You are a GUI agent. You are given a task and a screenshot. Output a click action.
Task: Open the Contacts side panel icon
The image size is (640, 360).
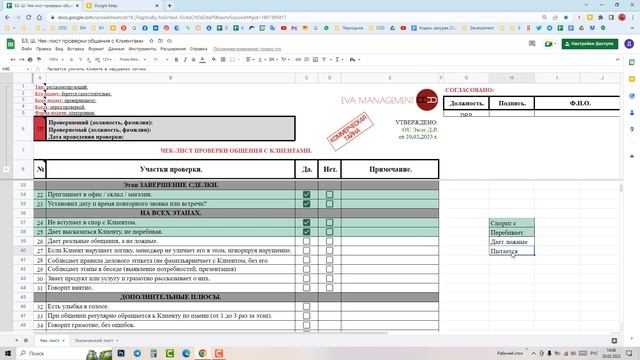coord(632,112)
